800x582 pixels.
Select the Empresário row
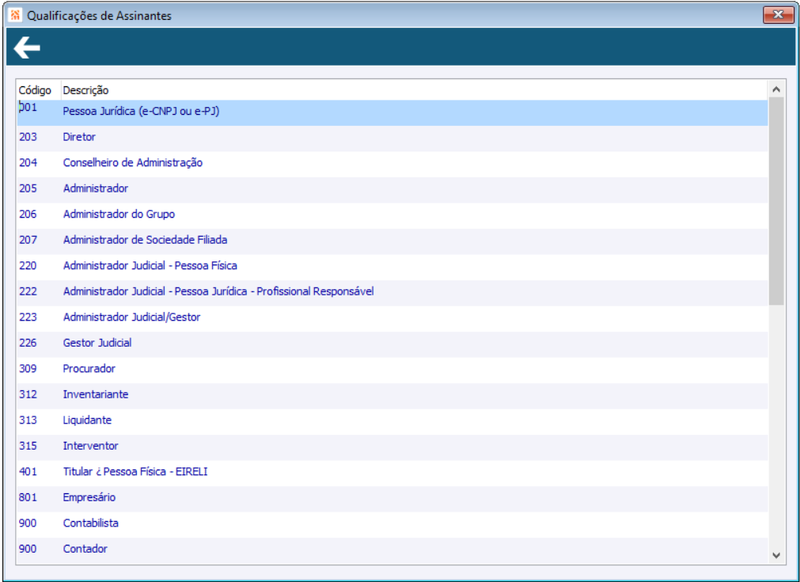click(x=392, y=499)
